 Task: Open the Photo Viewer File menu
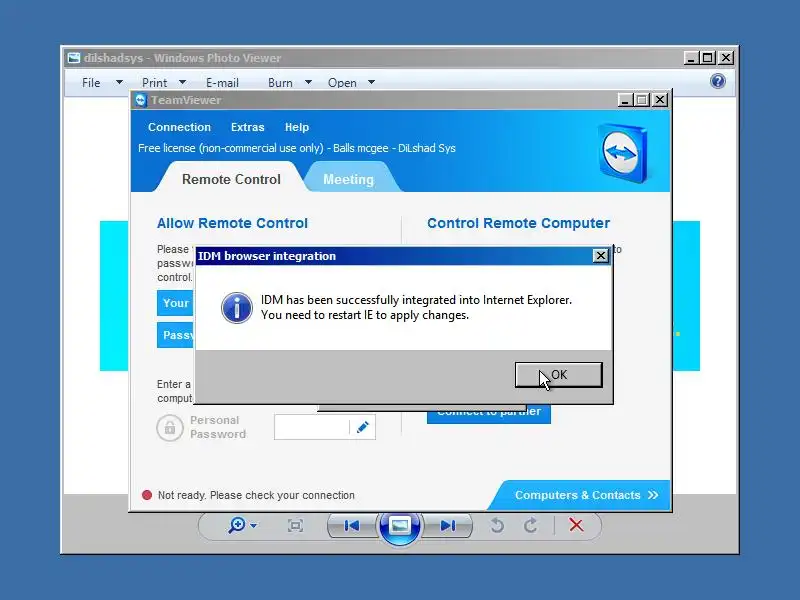tap(91, 83)
